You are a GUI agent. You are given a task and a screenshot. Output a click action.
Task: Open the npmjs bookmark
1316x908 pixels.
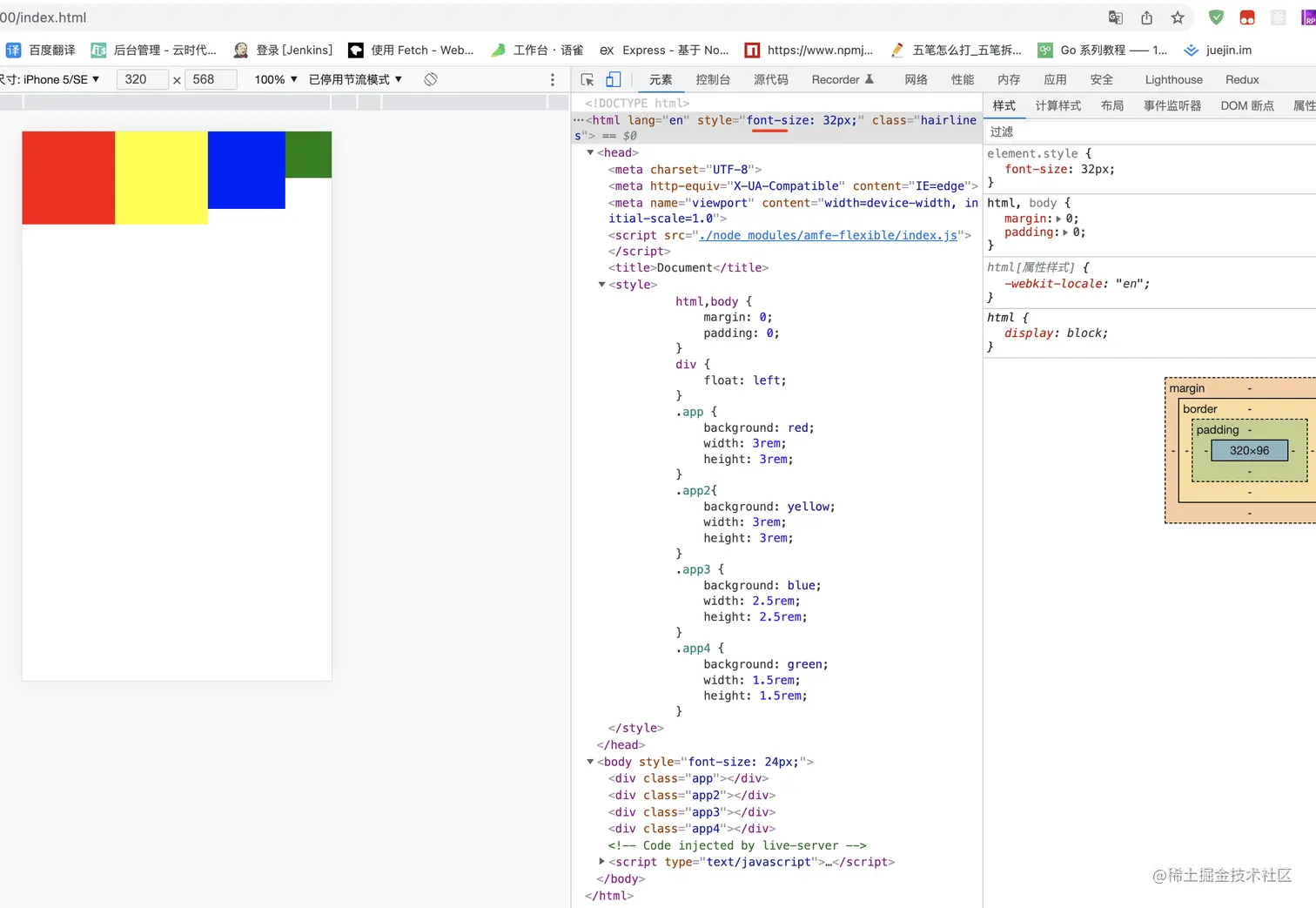[809, 50]
